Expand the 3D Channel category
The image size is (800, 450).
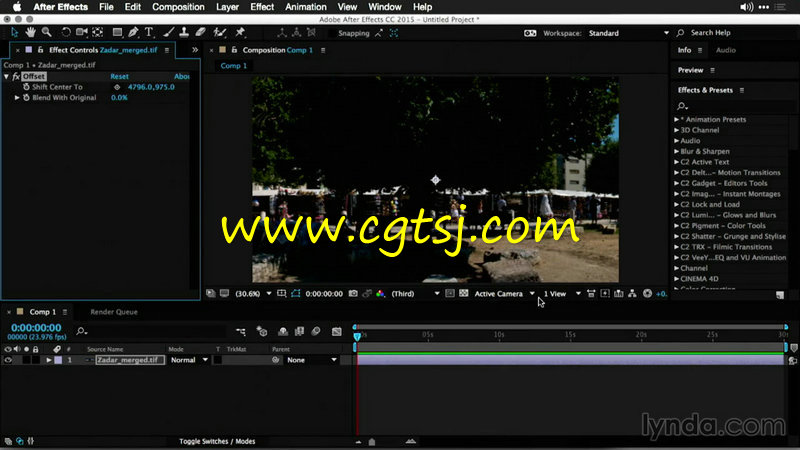tap(677, 130)
